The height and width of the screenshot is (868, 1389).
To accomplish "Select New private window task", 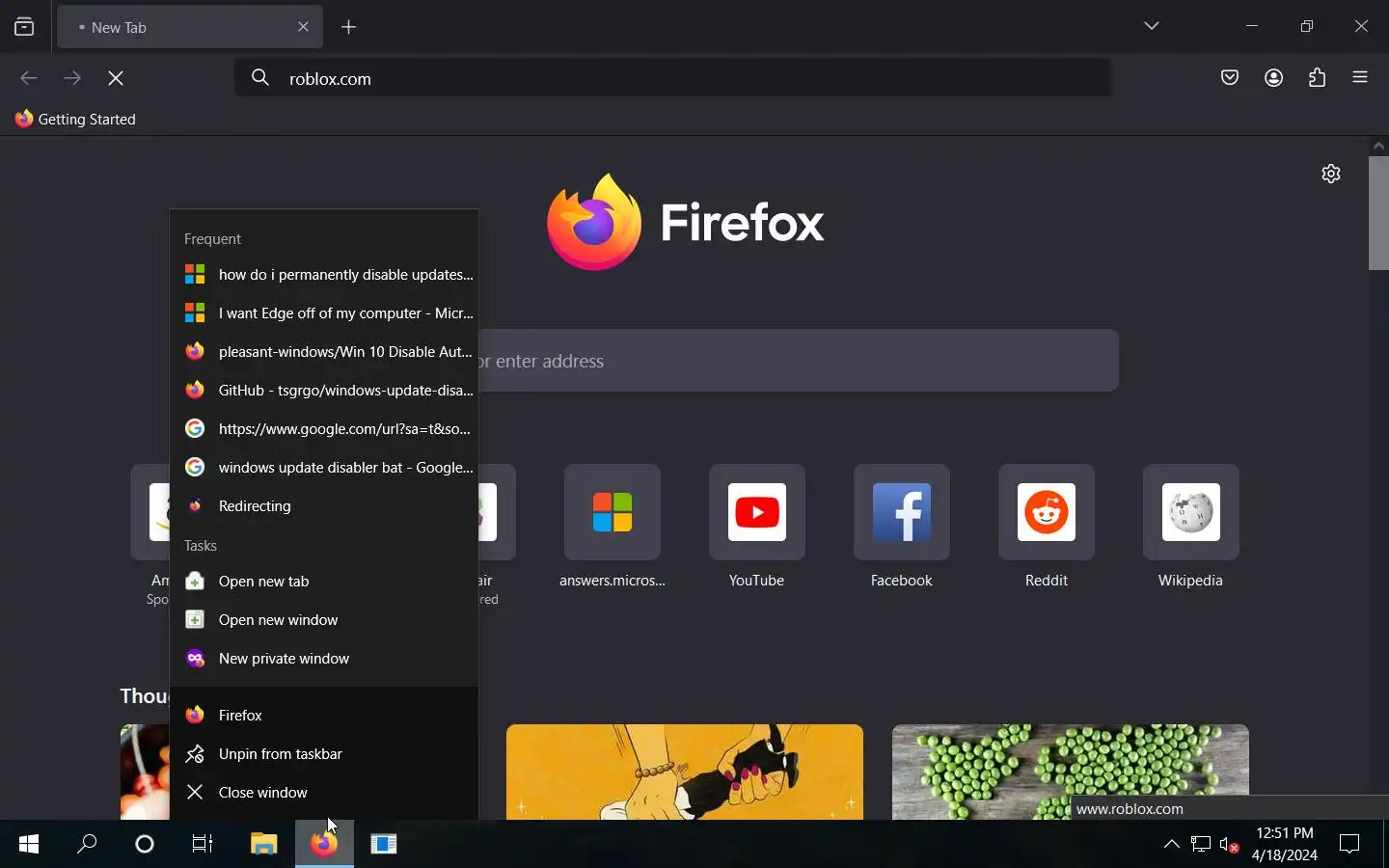I will (325, 659).
